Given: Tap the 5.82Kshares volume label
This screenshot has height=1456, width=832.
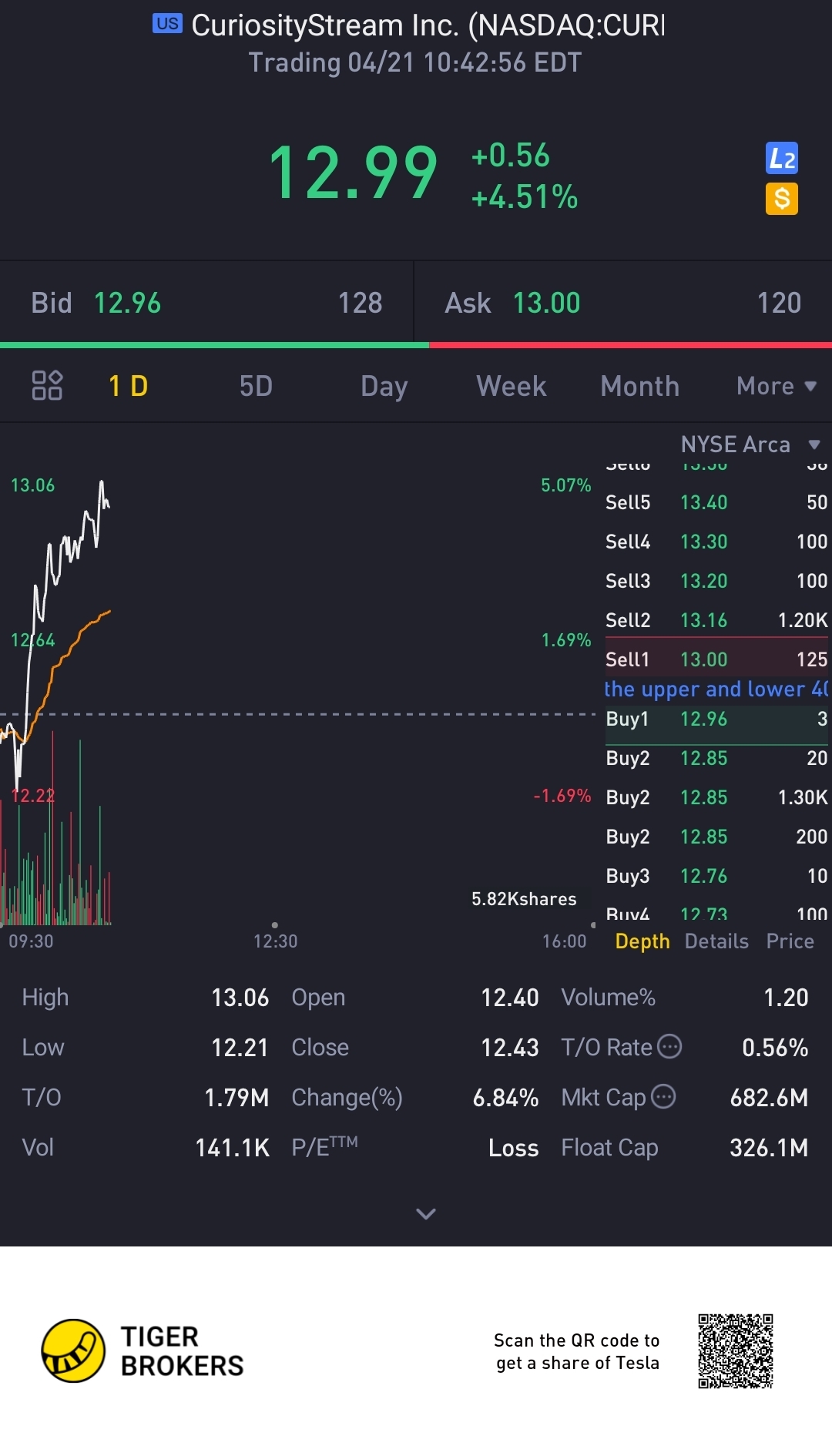Looking at the screenshot, I should [x=524, y=899].
